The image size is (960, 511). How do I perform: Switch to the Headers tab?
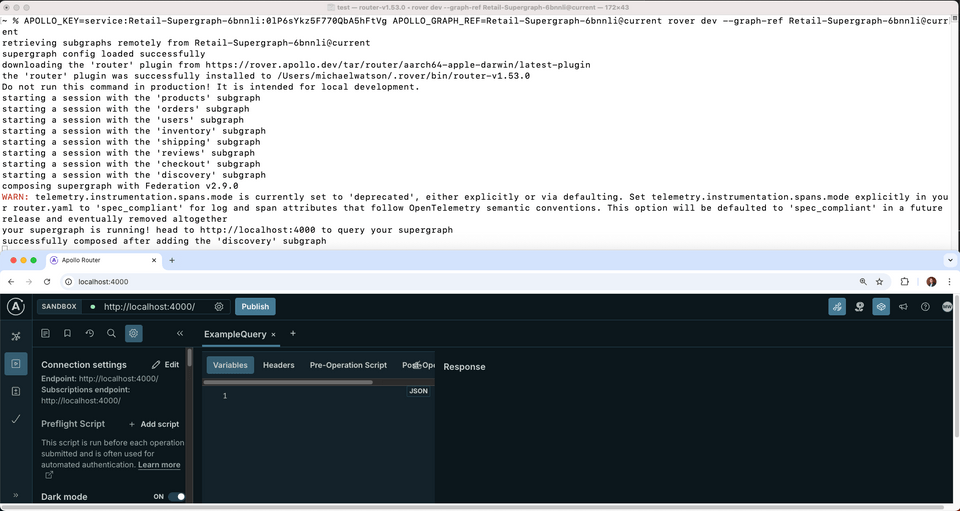point(279,365)
